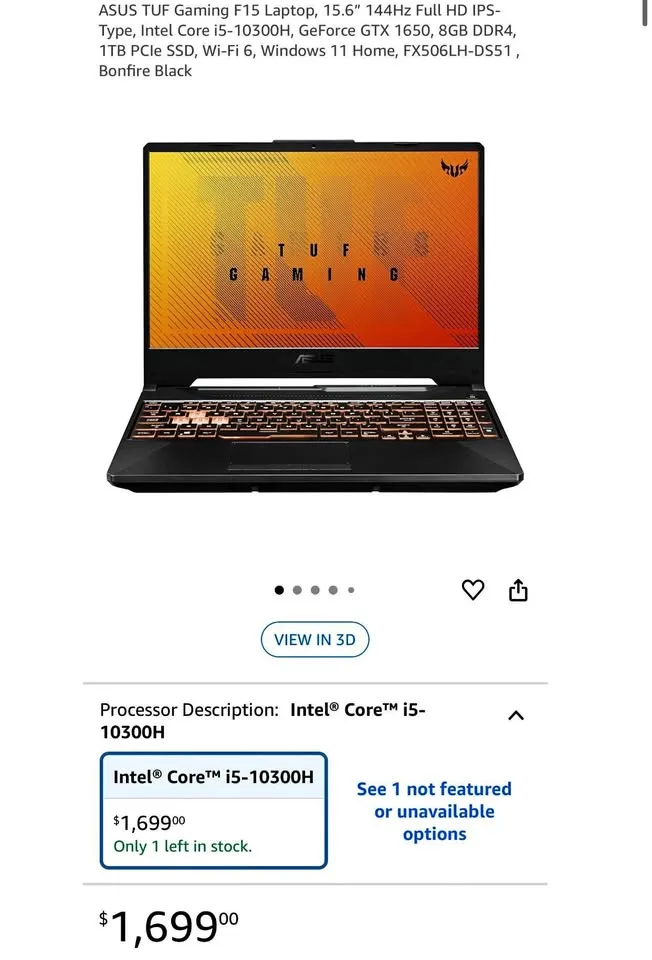
Task: Select the small fifth image carousel dot
Action: 351,590
